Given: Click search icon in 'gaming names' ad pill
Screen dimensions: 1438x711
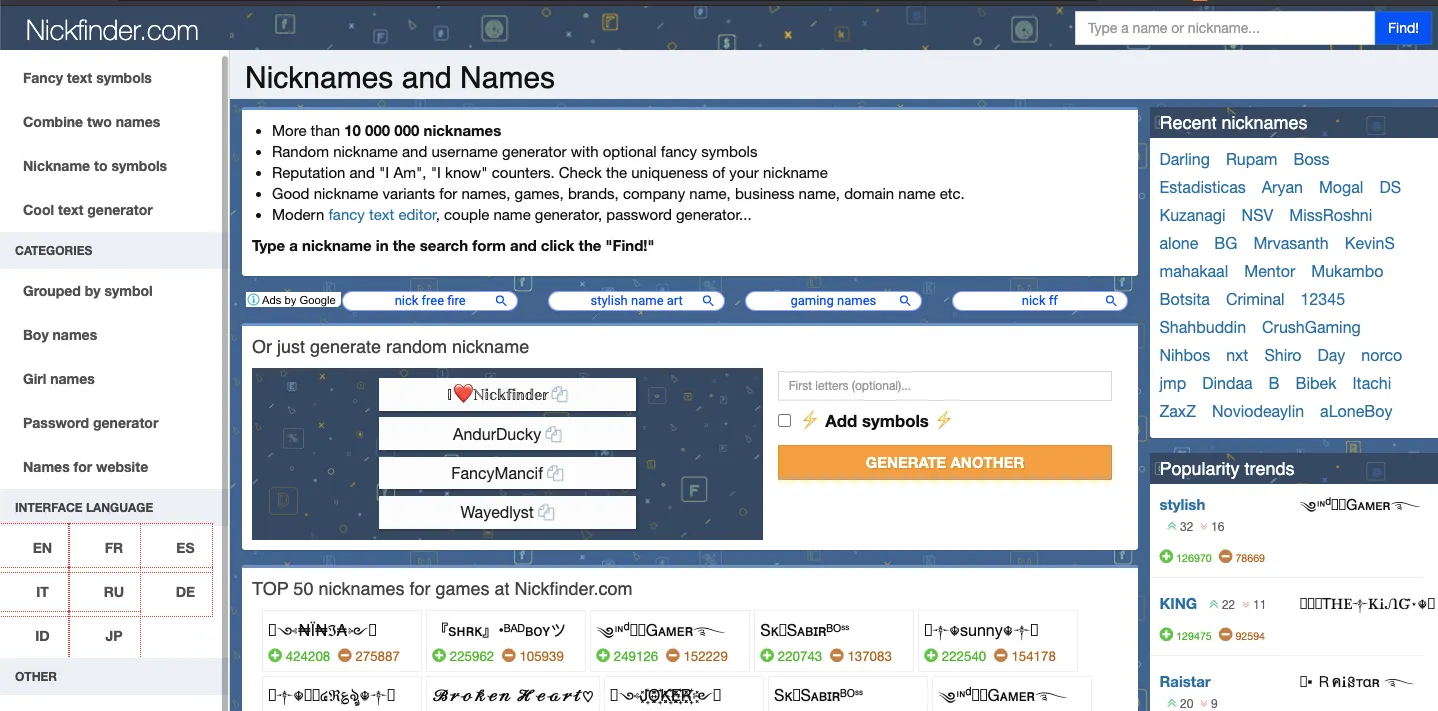Looking at the screenshot, I should (x=905, y=301).
